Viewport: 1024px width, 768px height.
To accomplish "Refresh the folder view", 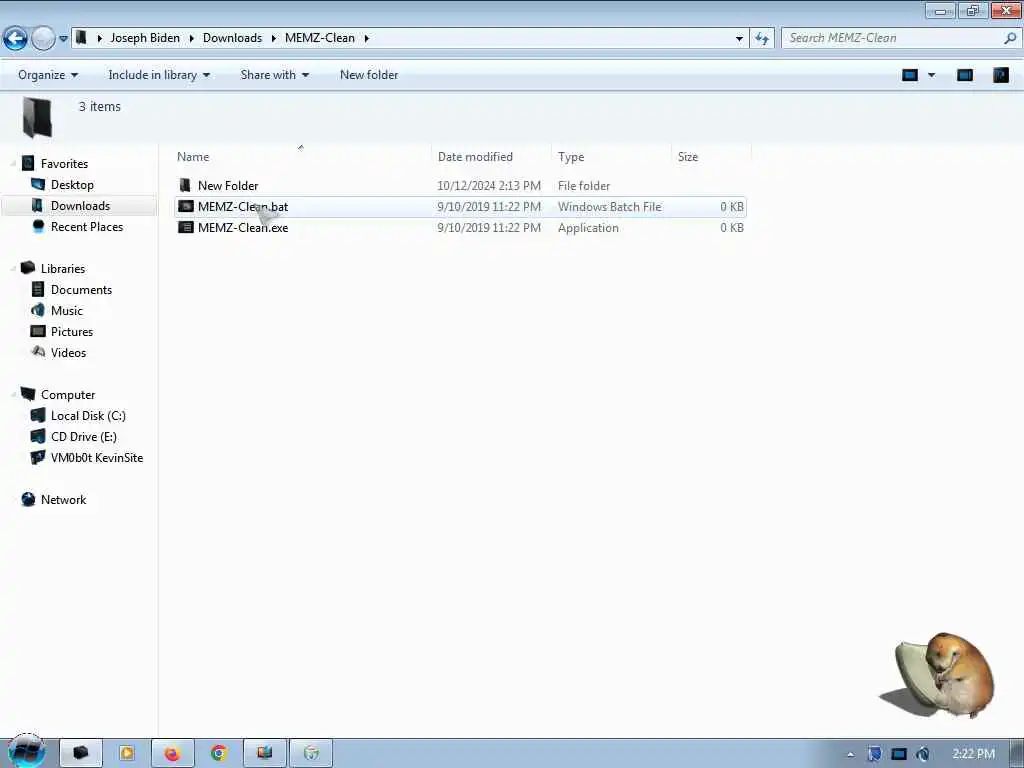I will [761, 39].
